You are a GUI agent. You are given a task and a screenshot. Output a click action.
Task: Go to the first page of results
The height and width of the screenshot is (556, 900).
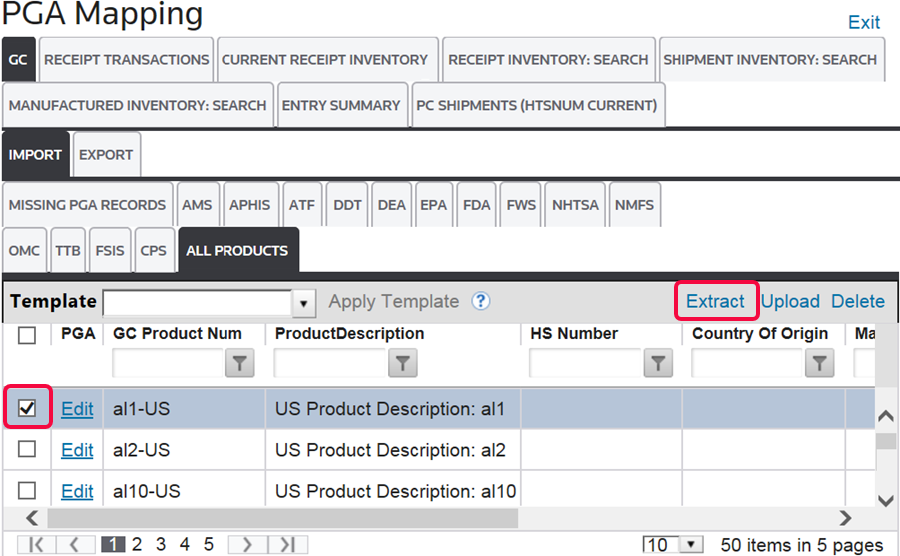click(x=37, y=544)
